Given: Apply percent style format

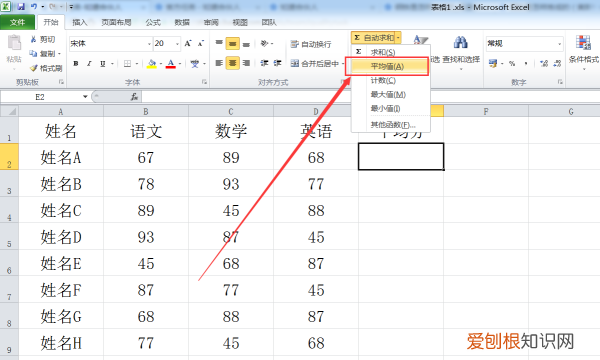Looking at the screenshot, I should coord(512,64).
